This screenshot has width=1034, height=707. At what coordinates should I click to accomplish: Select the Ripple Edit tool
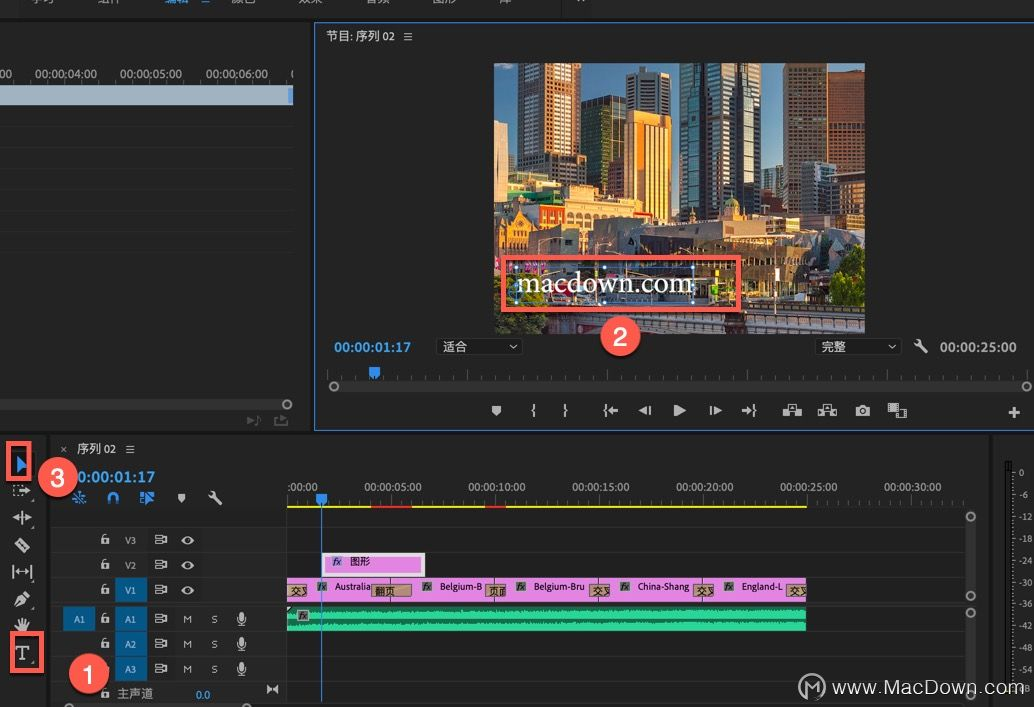click(x=22, y=518)
